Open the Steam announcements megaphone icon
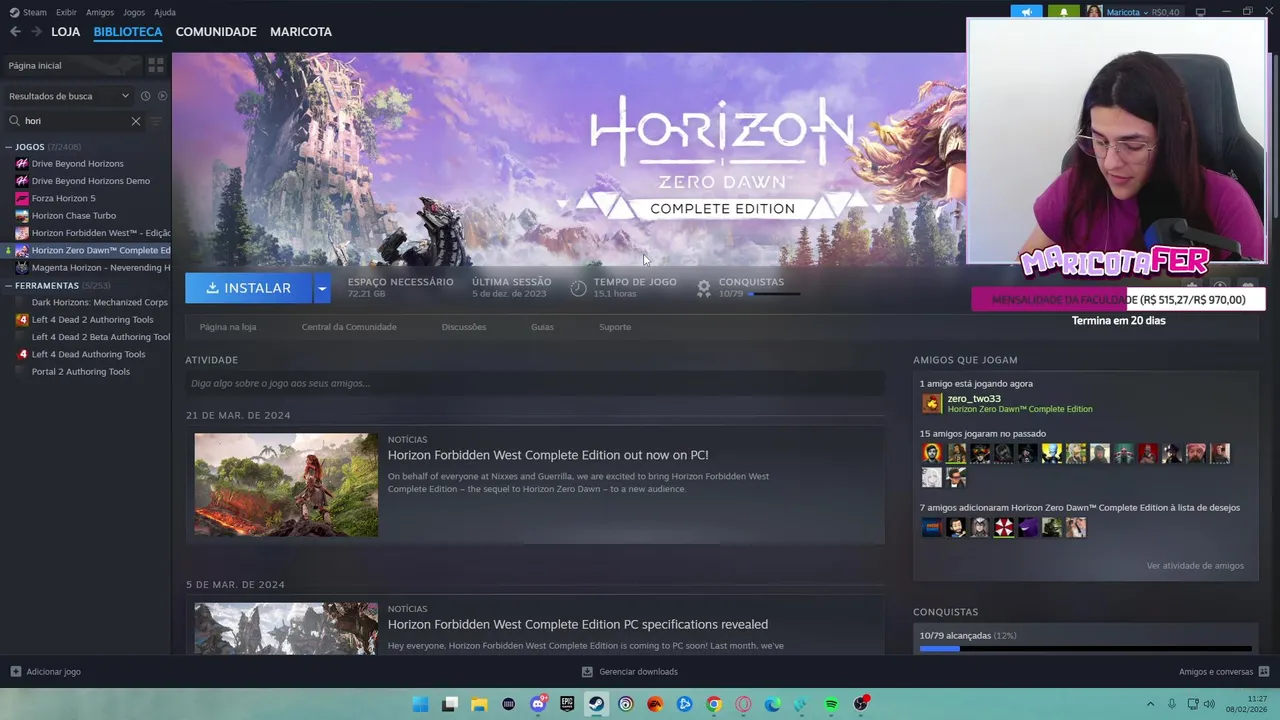 (x=1026, y=12)
